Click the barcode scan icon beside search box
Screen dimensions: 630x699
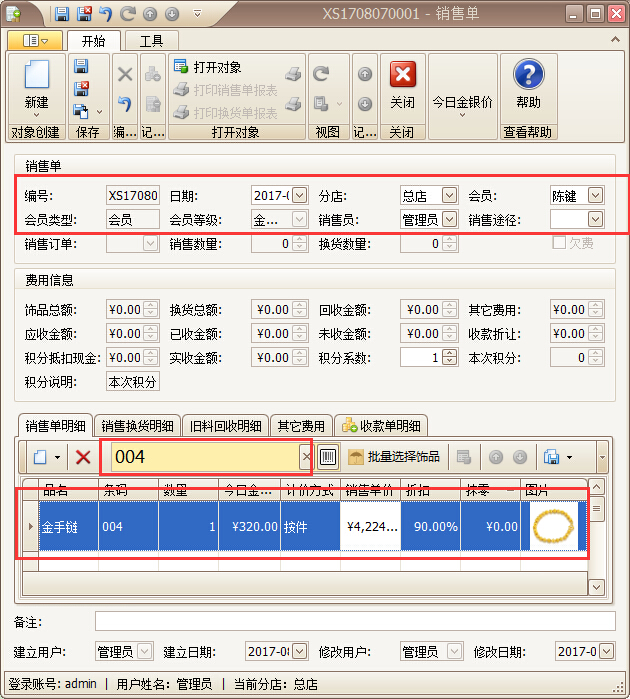pos(328,457)
